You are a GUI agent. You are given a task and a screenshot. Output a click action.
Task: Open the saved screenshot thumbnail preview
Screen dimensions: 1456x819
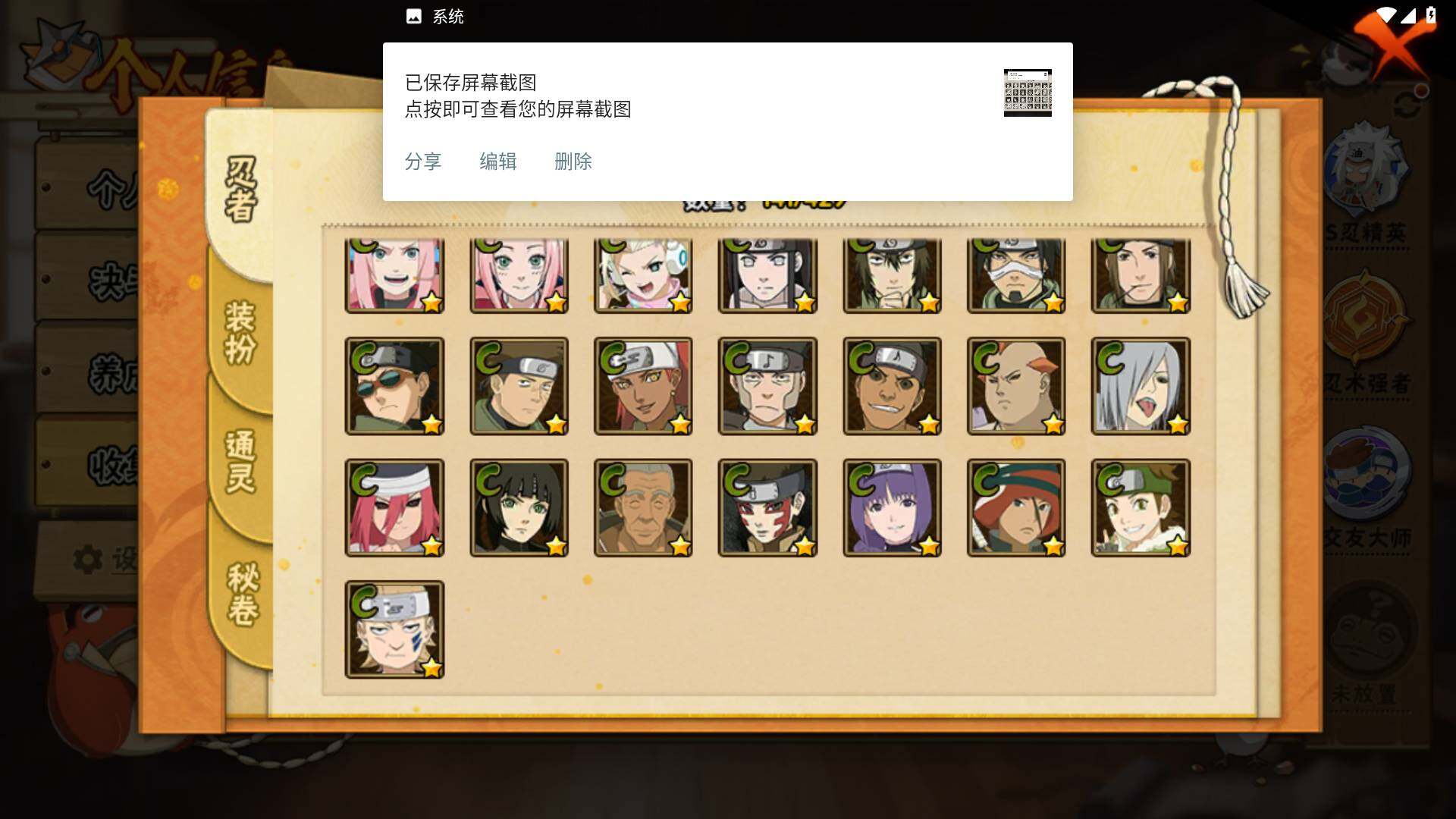1028,93
